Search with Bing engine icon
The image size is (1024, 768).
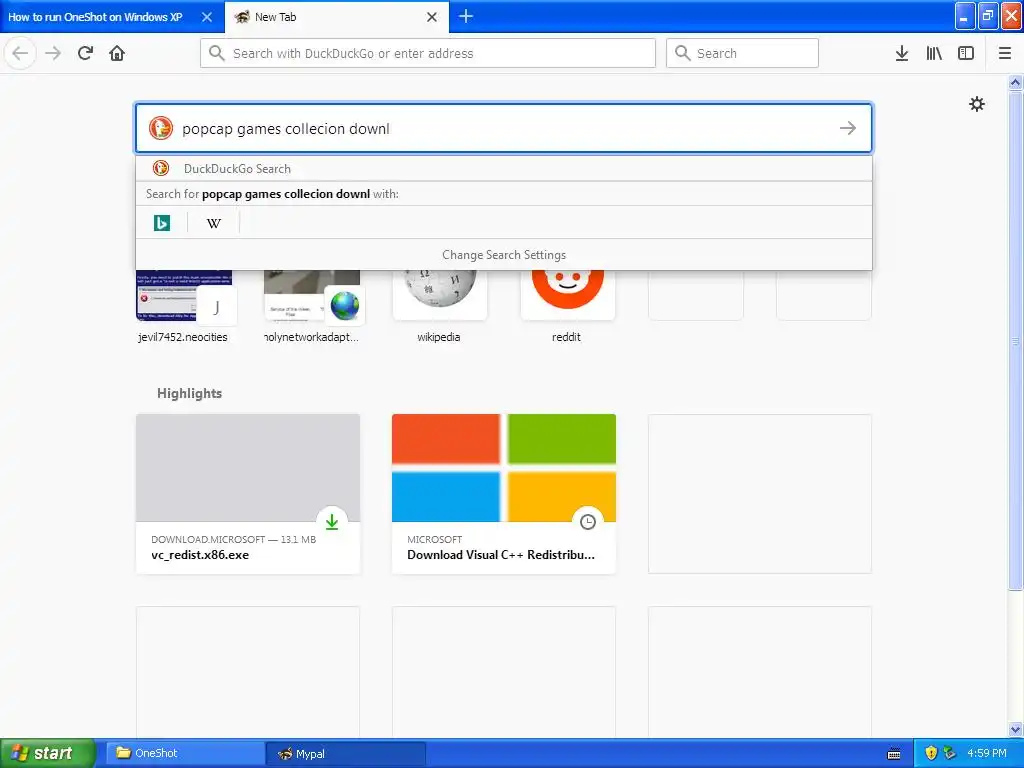[x=161, y=223]
